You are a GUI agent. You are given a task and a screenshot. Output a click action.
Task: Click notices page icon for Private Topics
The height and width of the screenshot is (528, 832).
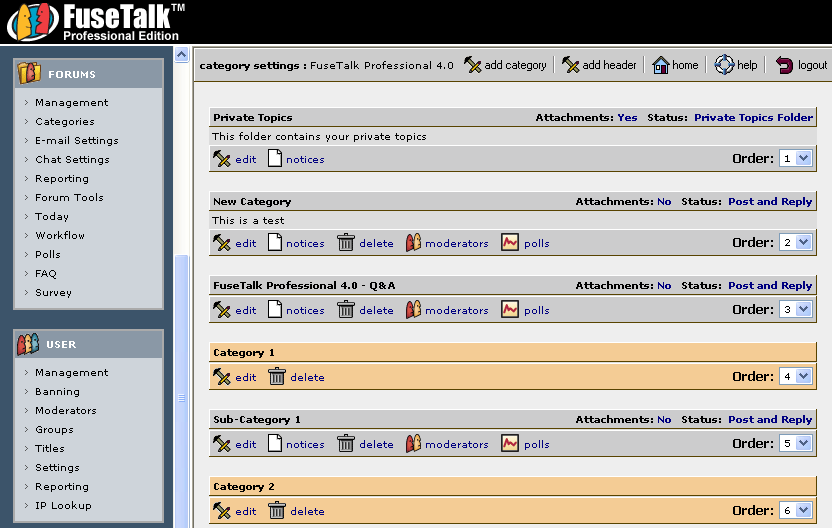[x=275, y=158]
